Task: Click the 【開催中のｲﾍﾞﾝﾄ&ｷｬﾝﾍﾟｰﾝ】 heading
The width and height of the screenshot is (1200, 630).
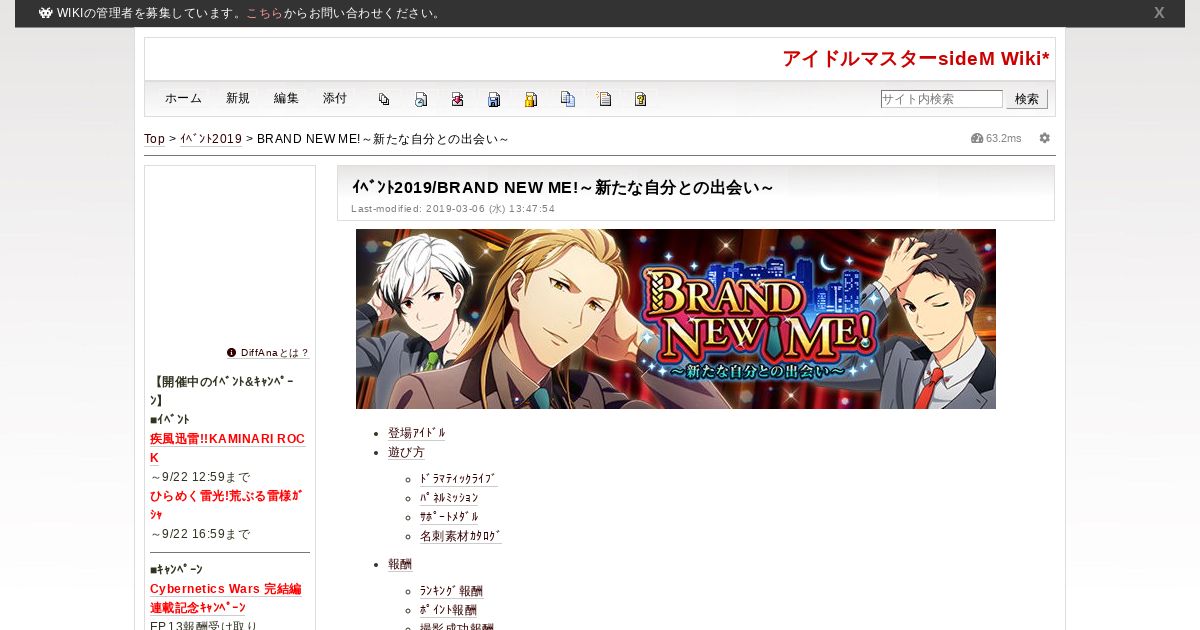Action: [223, 391]
